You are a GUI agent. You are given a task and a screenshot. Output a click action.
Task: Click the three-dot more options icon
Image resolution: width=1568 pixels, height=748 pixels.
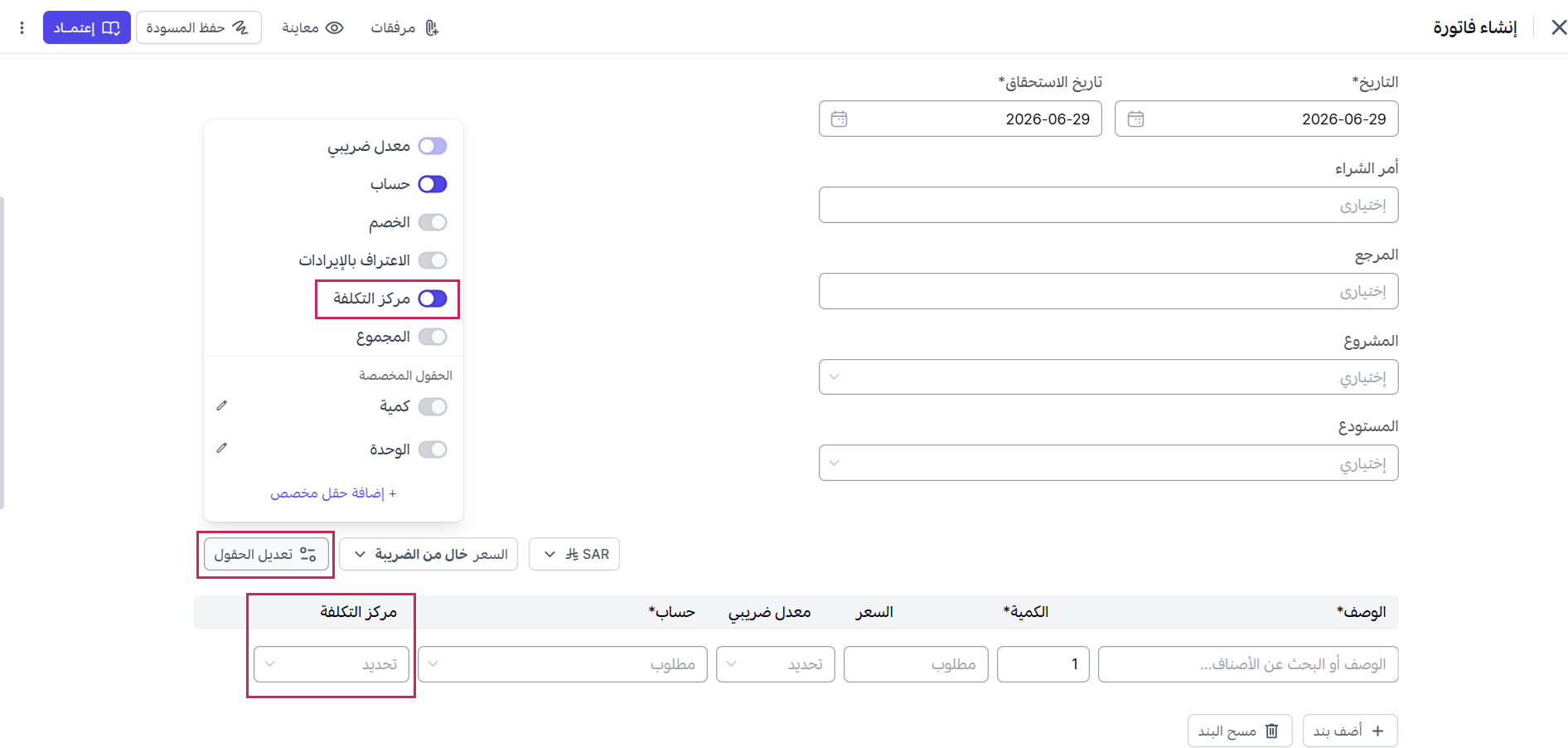pos(22,28)
